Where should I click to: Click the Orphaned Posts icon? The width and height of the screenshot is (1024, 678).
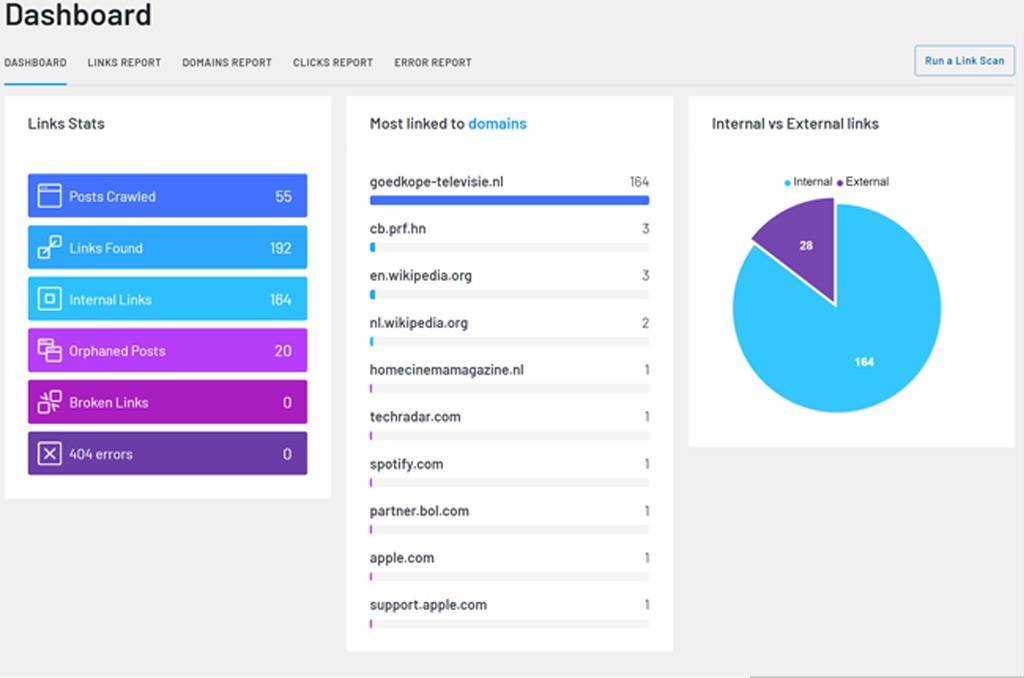coord(49,351)
